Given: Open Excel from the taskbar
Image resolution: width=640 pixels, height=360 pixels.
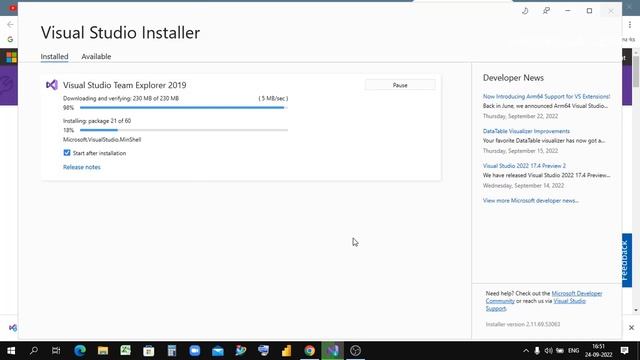Looking at the screenshot, I should [x=125, y=351].
